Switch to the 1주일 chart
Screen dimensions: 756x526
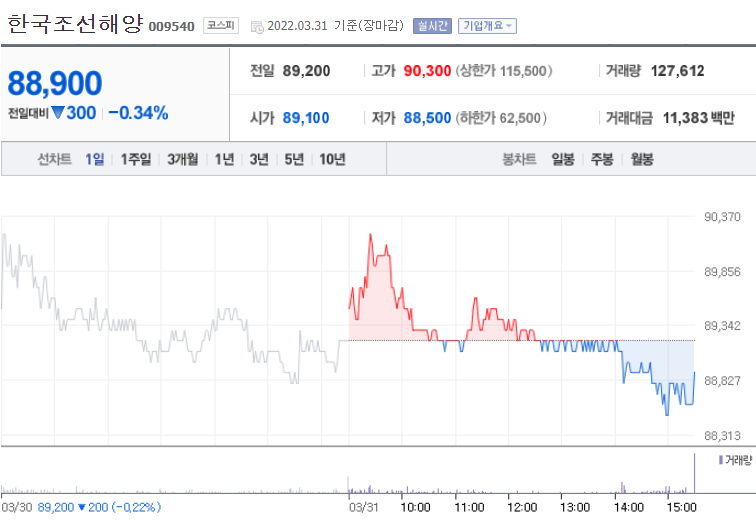[x=135, y=159]
